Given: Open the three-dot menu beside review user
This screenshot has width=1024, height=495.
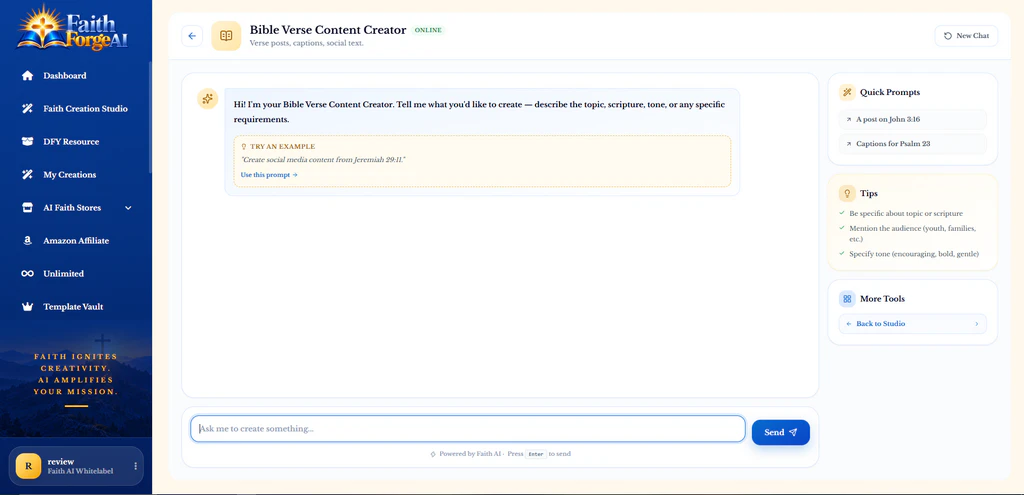Looking at the screenshot, I should pos(136,466).
